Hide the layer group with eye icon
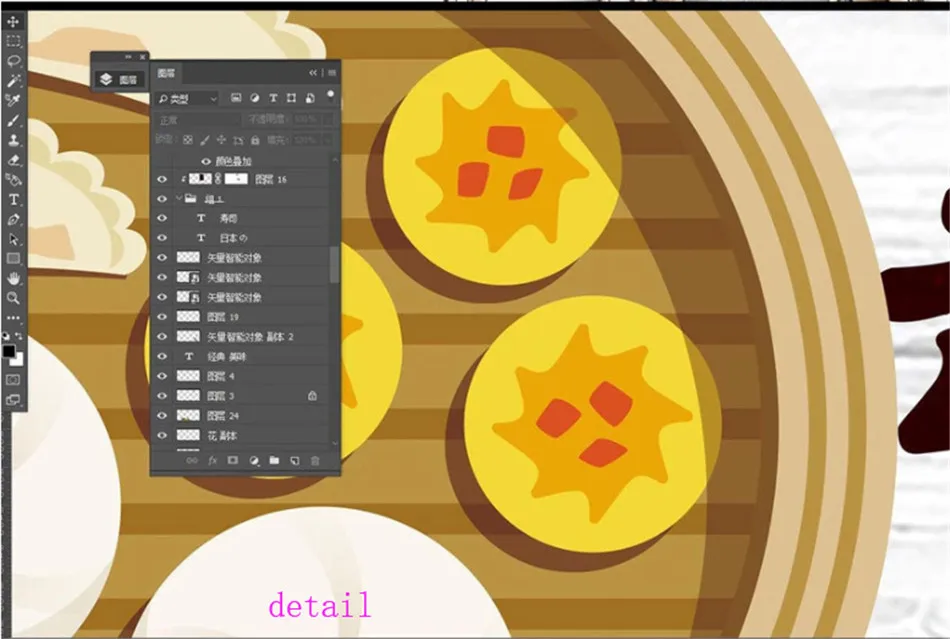Screen dimensions: 950x639 (162, 199)
